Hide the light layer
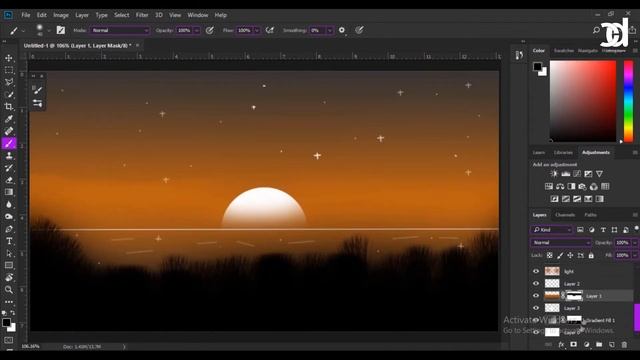This screenshot has height=360, width=640. [x=536, y=271]
